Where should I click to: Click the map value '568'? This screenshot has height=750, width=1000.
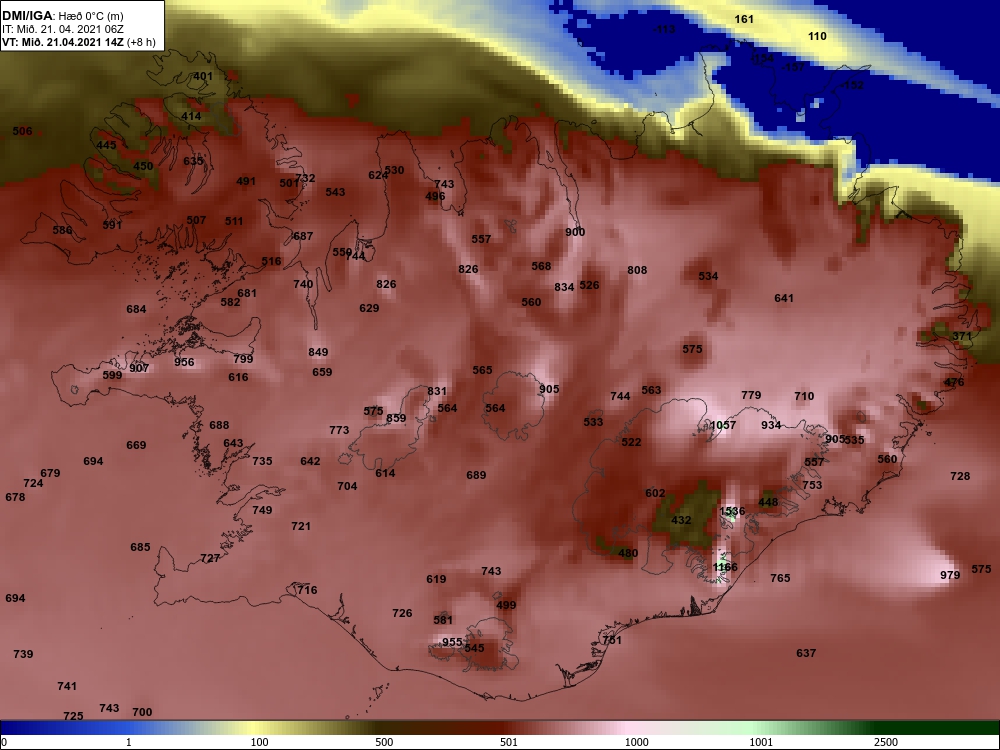(x=541, y=266)
